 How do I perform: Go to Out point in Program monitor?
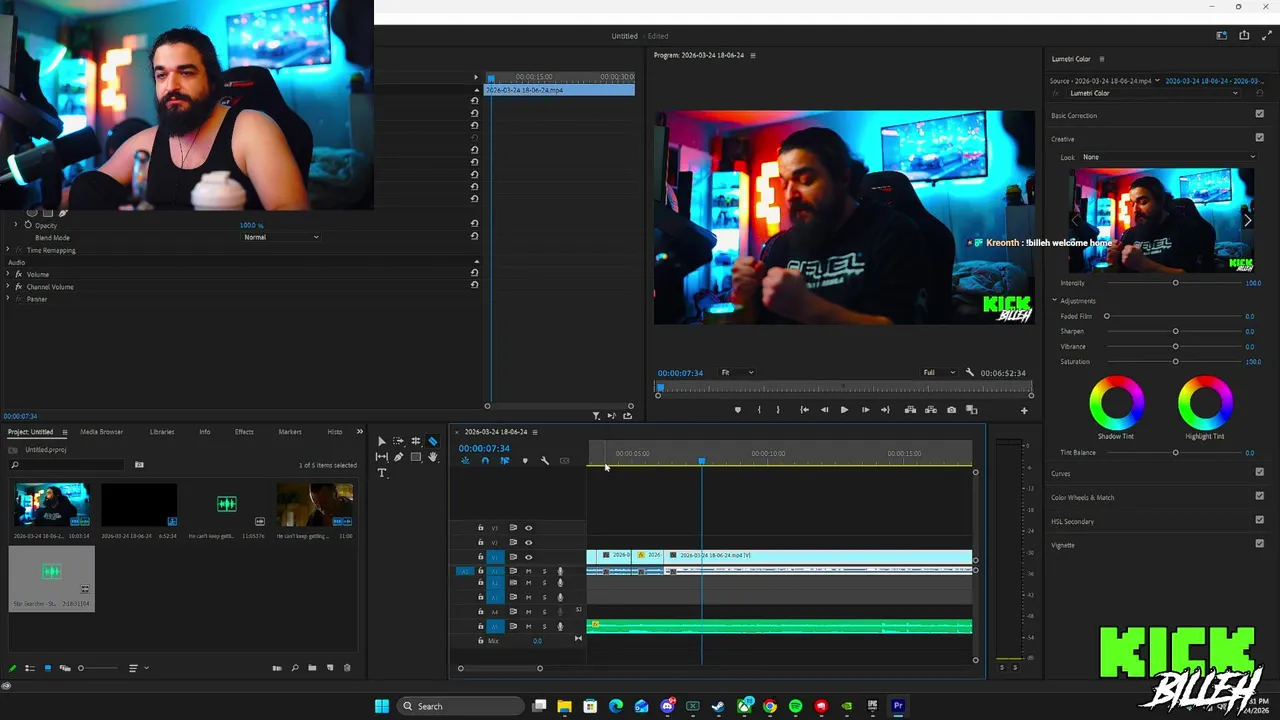885,410
